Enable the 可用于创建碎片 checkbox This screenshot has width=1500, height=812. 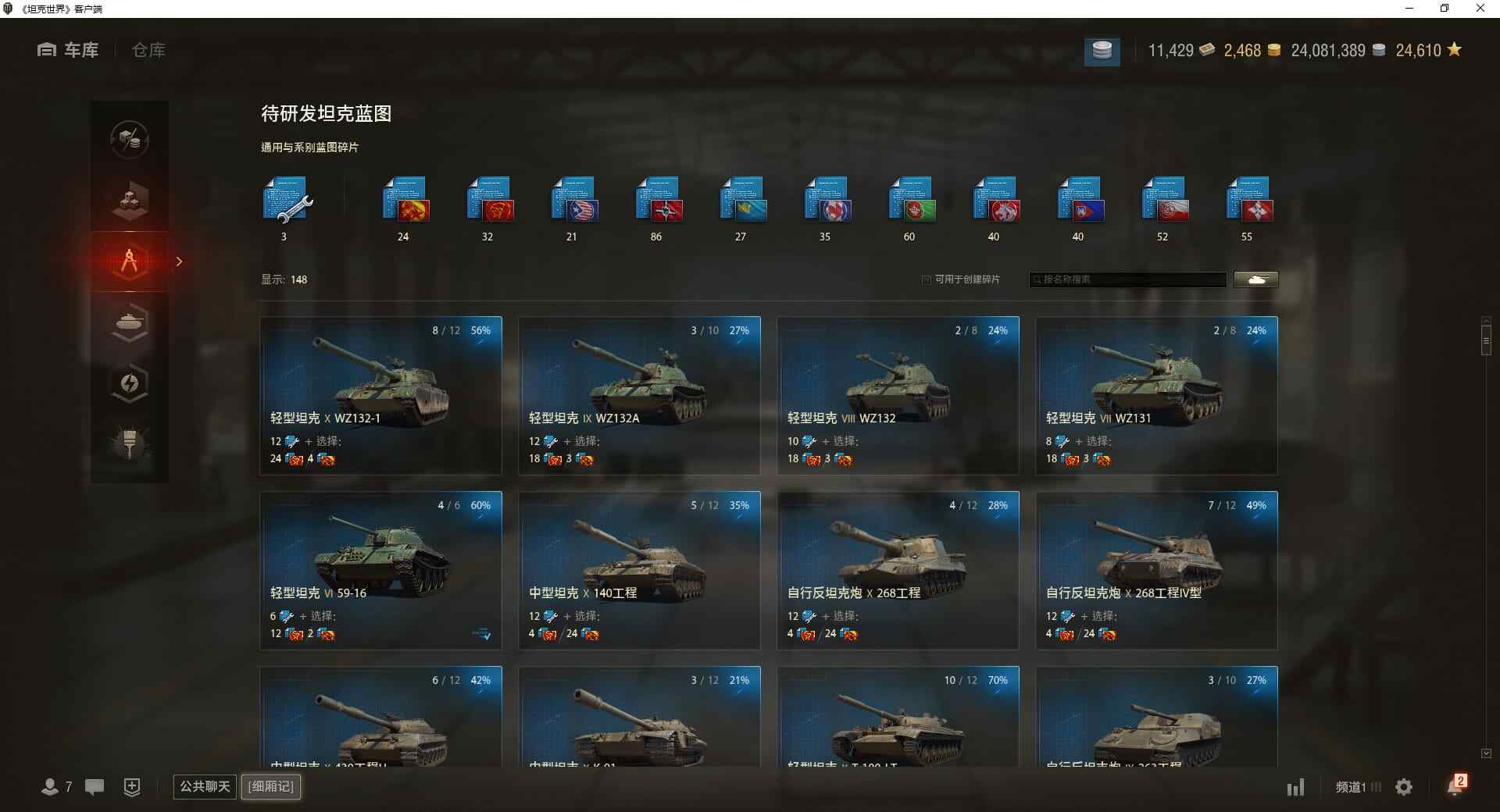(x=927, y=280)
